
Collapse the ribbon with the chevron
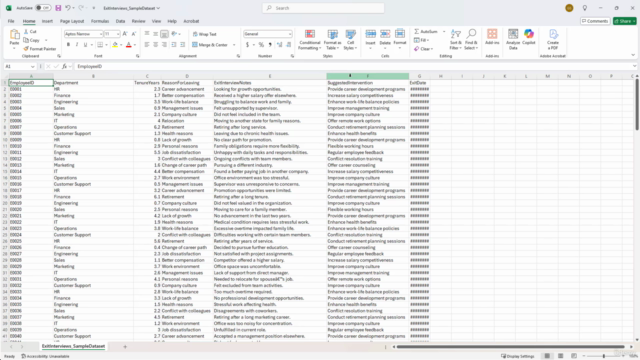click(x=633, y=55)
